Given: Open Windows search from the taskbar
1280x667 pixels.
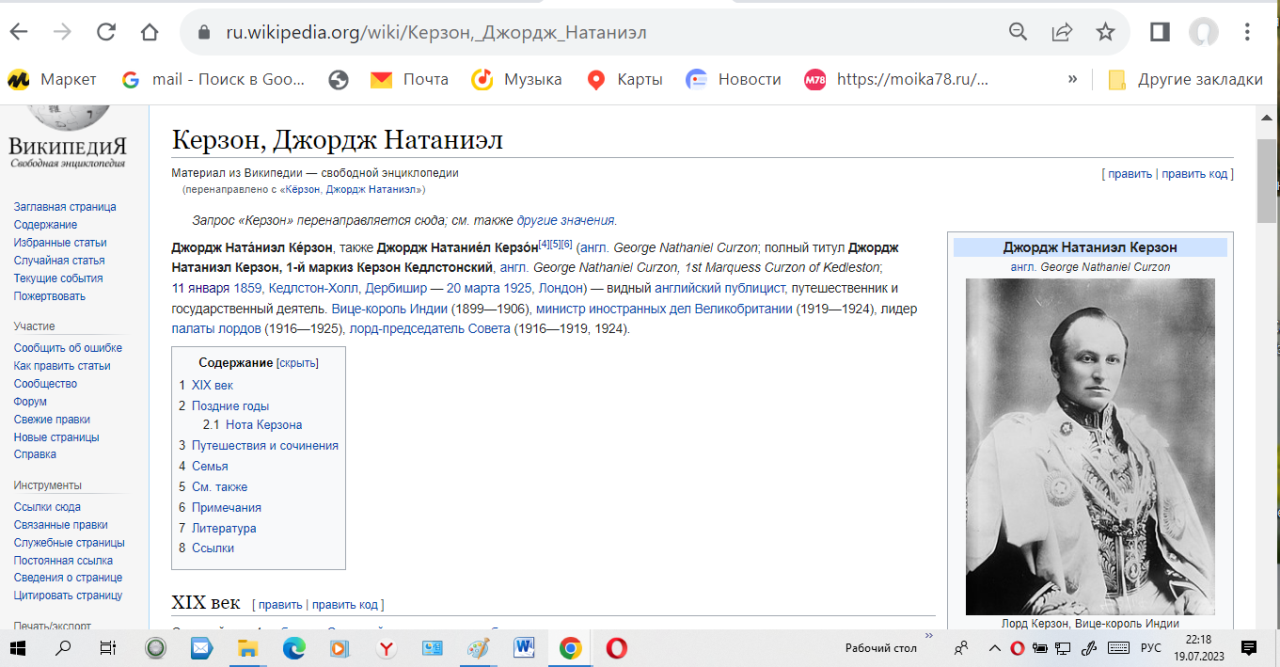Looking at the screenshot, I should click(x=63, y=648).
